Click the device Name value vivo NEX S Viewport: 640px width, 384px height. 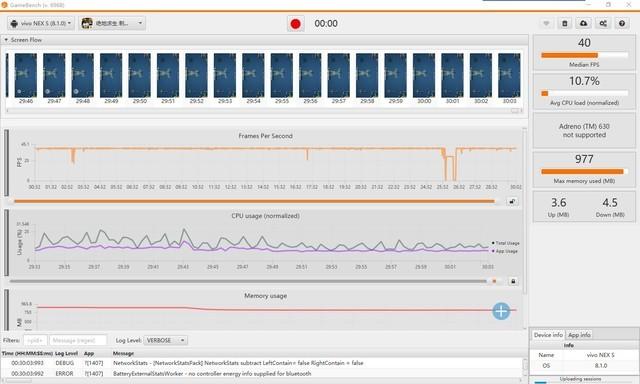coord(600,355)
